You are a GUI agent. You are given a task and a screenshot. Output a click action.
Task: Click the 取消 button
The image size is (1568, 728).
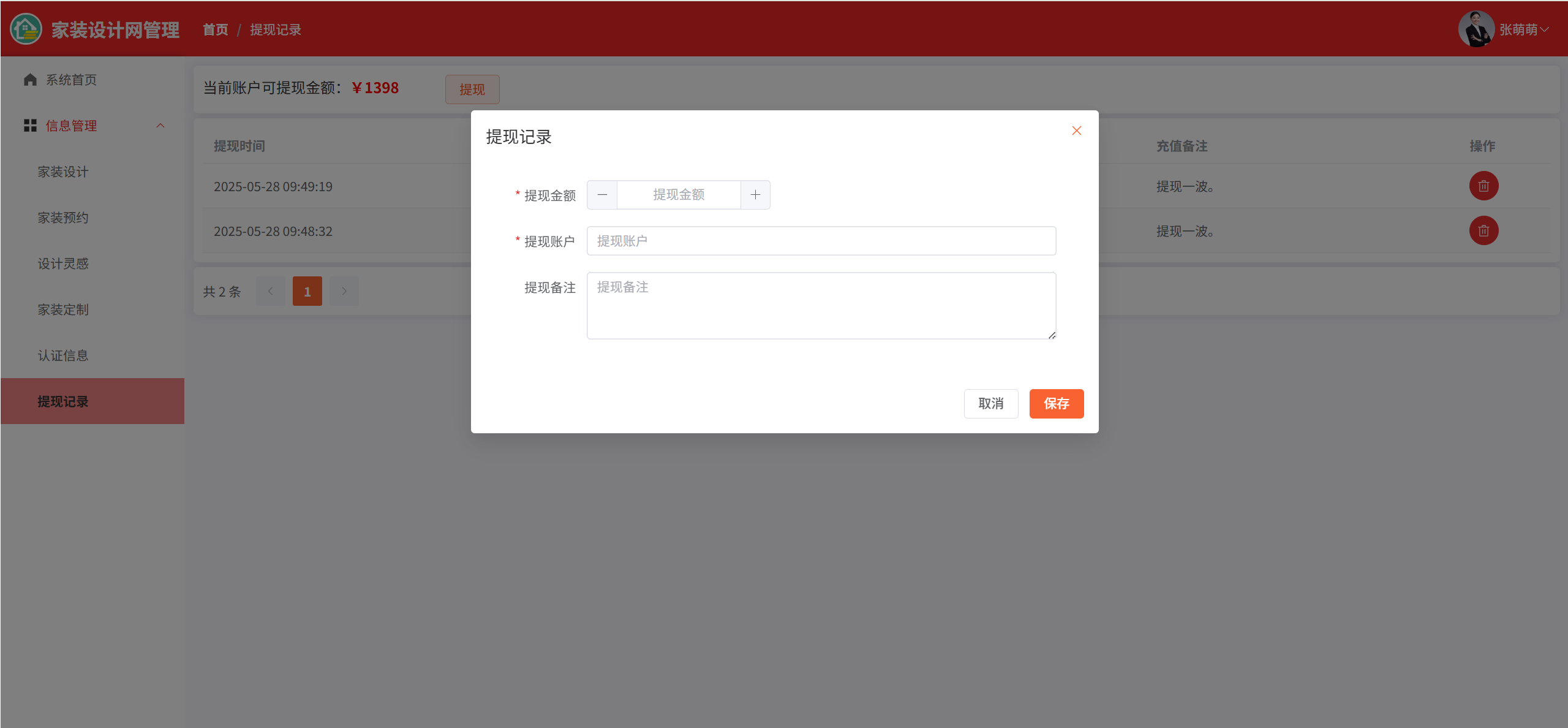coord(990,404)
